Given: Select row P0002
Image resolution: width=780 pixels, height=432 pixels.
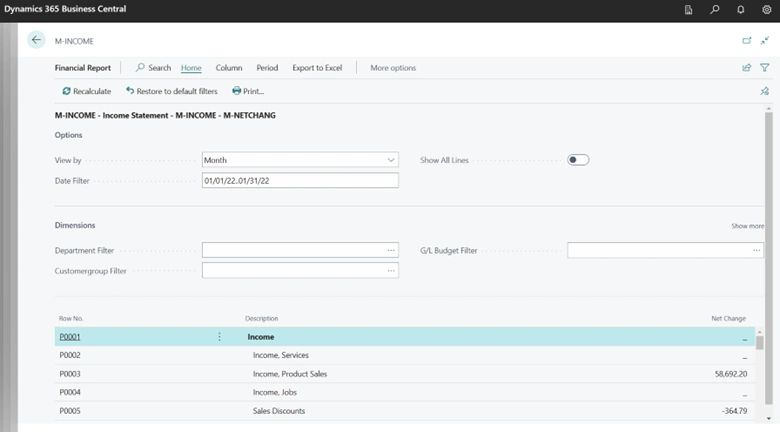Looking at the screenshot, I should point(404,355).
